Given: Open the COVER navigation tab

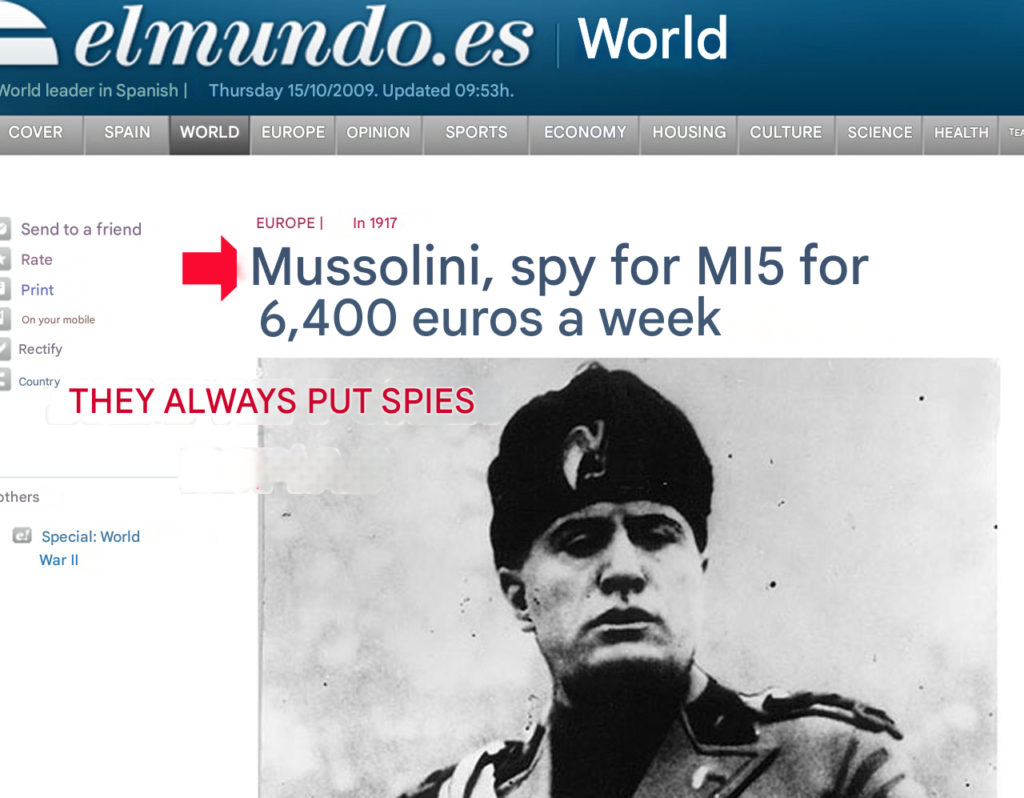Looking at the screenshot, I should point(35,133).
